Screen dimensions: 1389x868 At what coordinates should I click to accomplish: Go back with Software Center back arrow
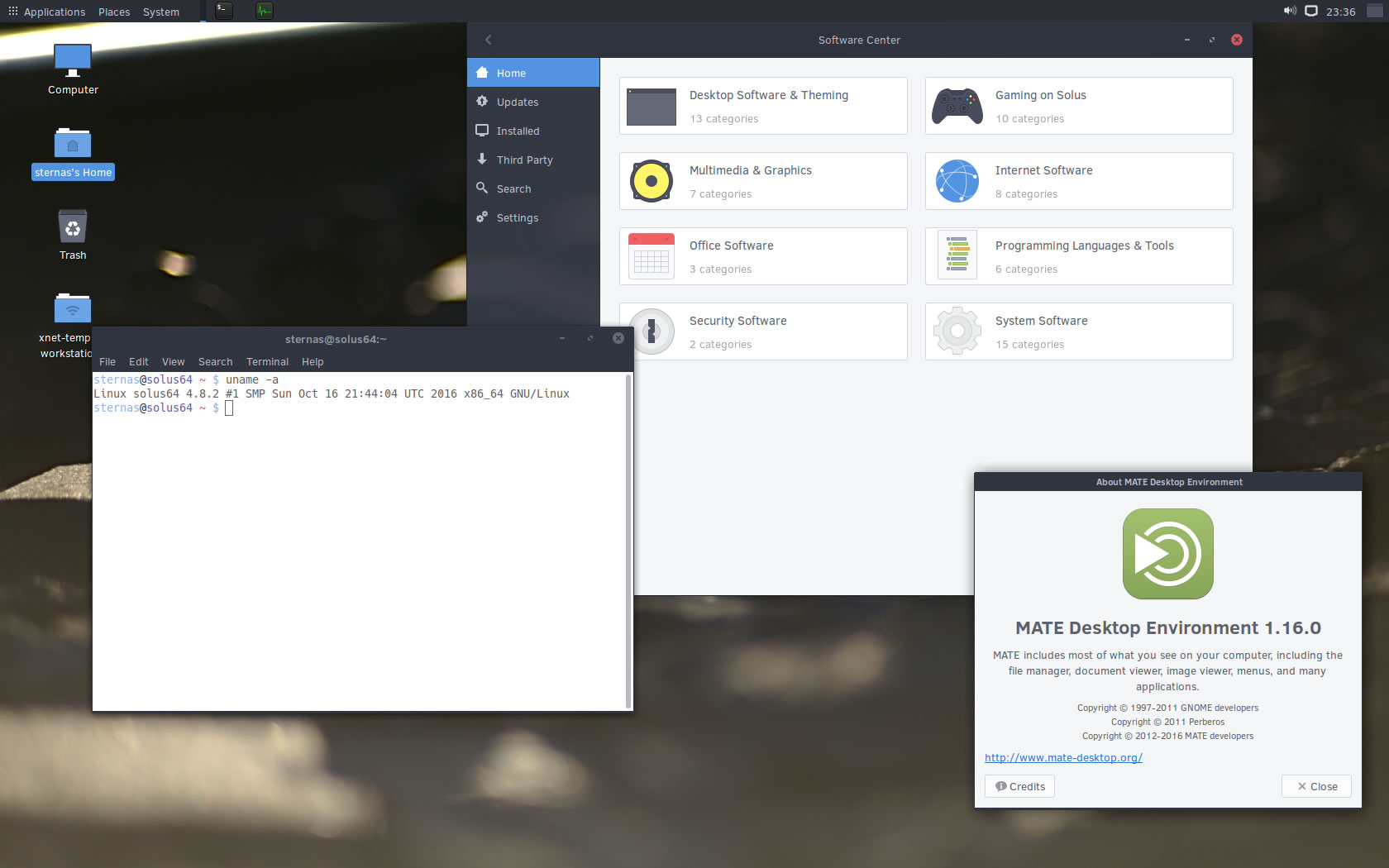489,40
